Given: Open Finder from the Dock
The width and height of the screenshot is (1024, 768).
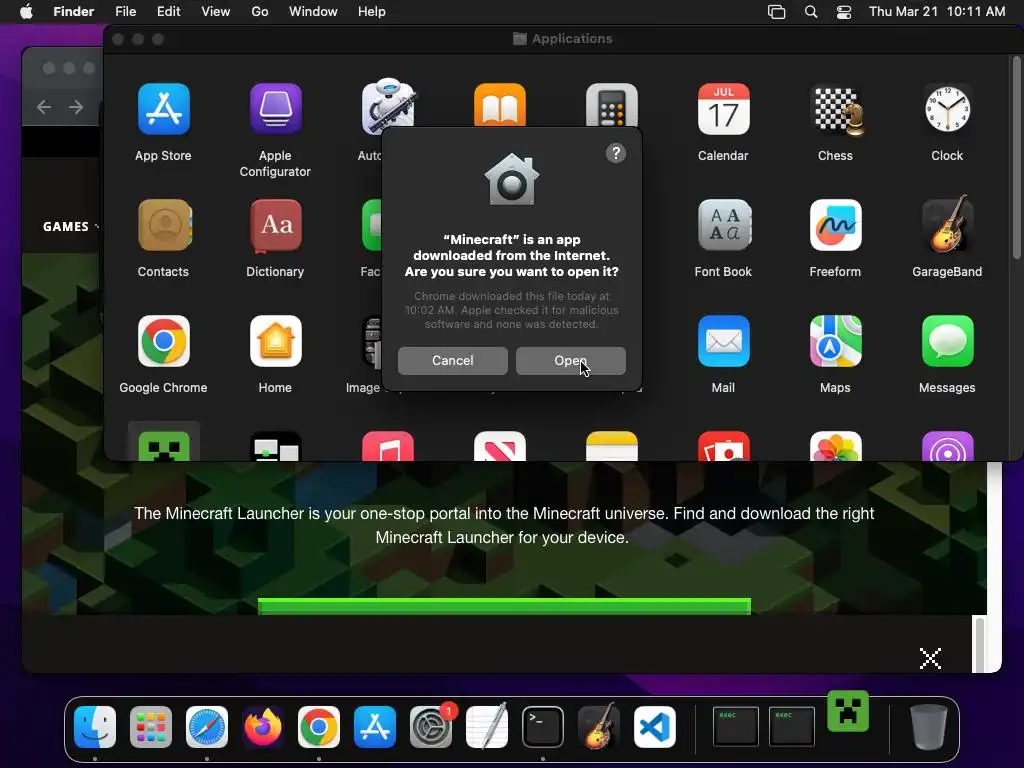Looking at the screenshot, I should (x=95, y=727).
